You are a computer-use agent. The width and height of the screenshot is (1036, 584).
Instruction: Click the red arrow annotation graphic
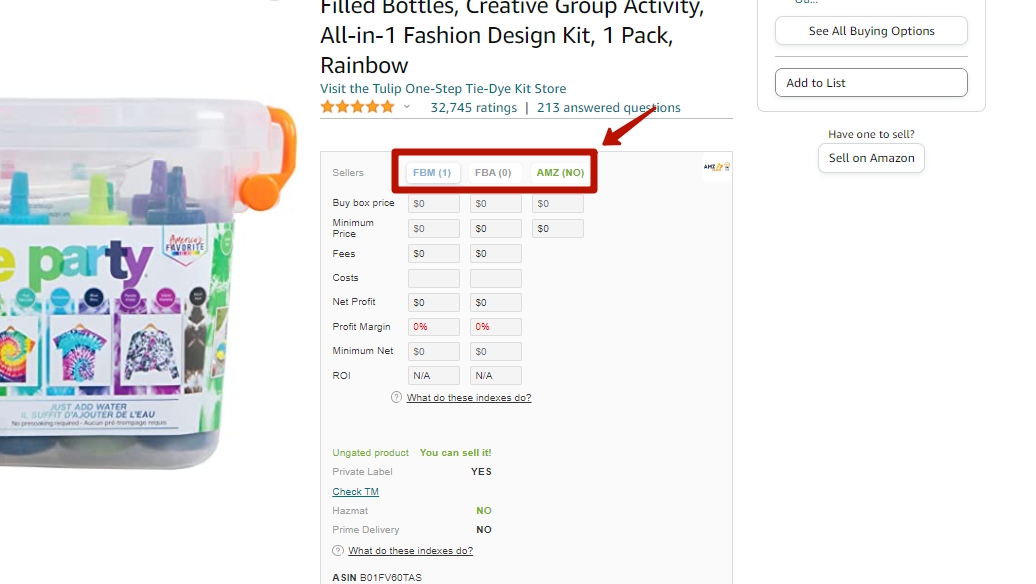pos(630,125)
